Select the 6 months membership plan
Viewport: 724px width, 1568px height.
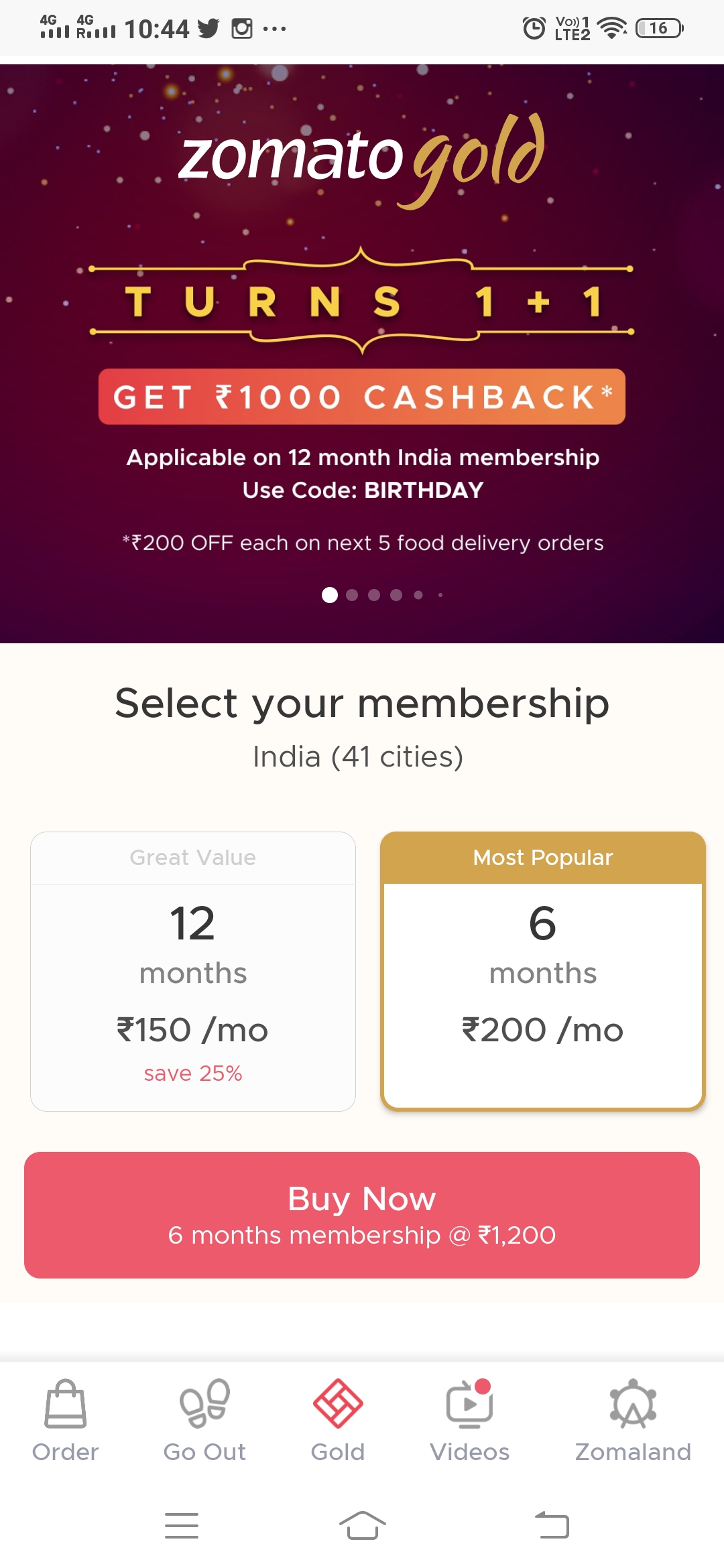click(x=543, y=972)
